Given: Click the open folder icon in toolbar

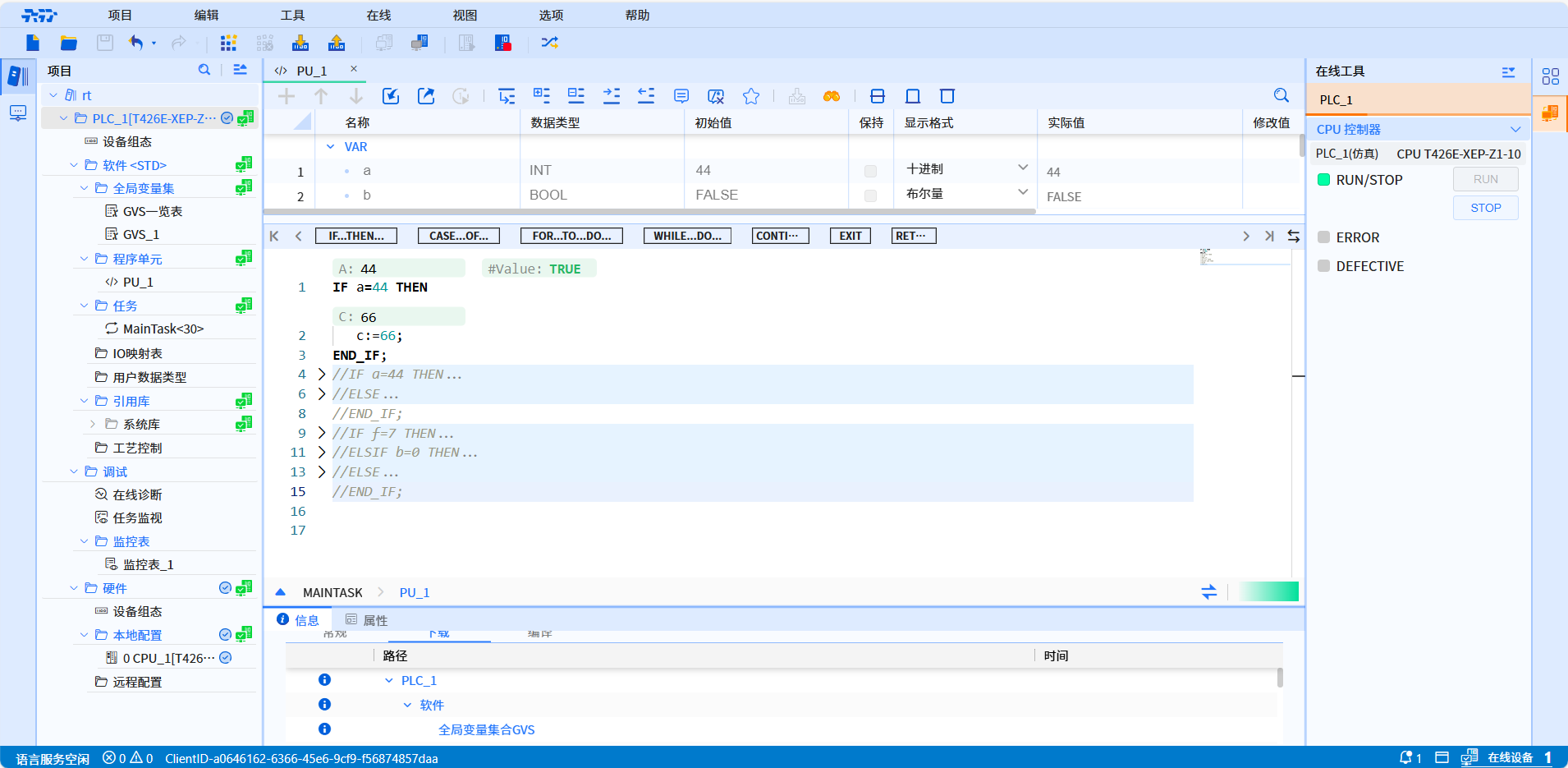Looking at the screenshot, I should [x=69, y=43].
